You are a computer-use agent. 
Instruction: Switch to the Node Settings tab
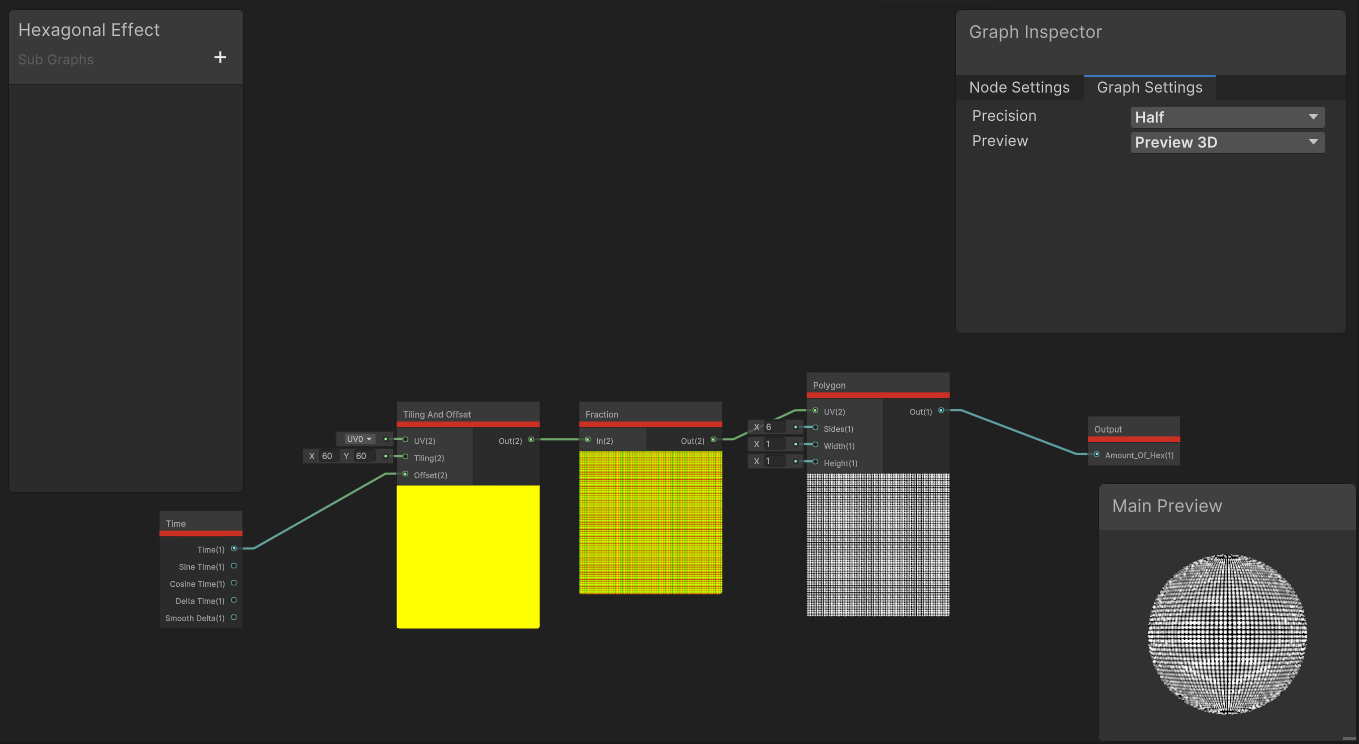pos(1020,87)
